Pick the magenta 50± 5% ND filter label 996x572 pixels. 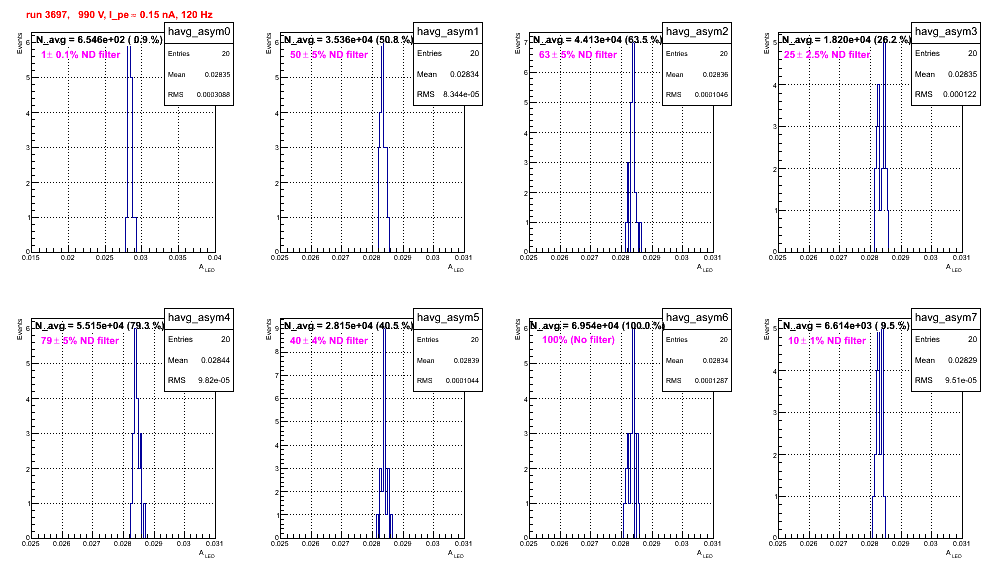[329, 55]
